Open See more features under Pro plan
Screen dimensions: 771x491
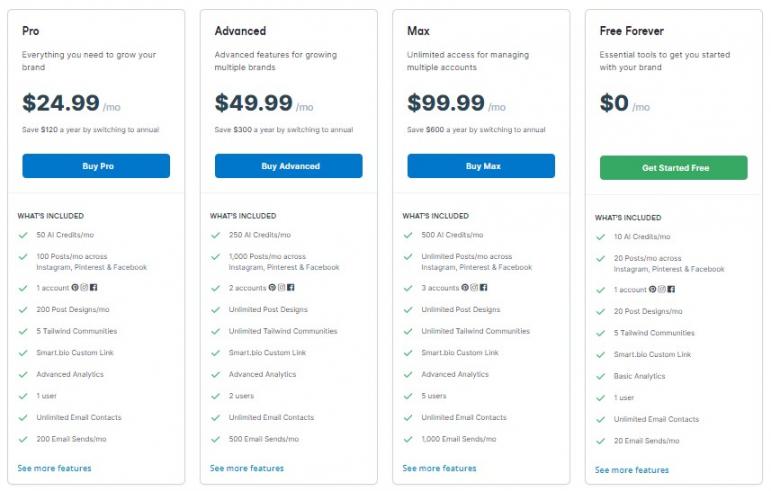pyautogui.click(x=54, y=468)
